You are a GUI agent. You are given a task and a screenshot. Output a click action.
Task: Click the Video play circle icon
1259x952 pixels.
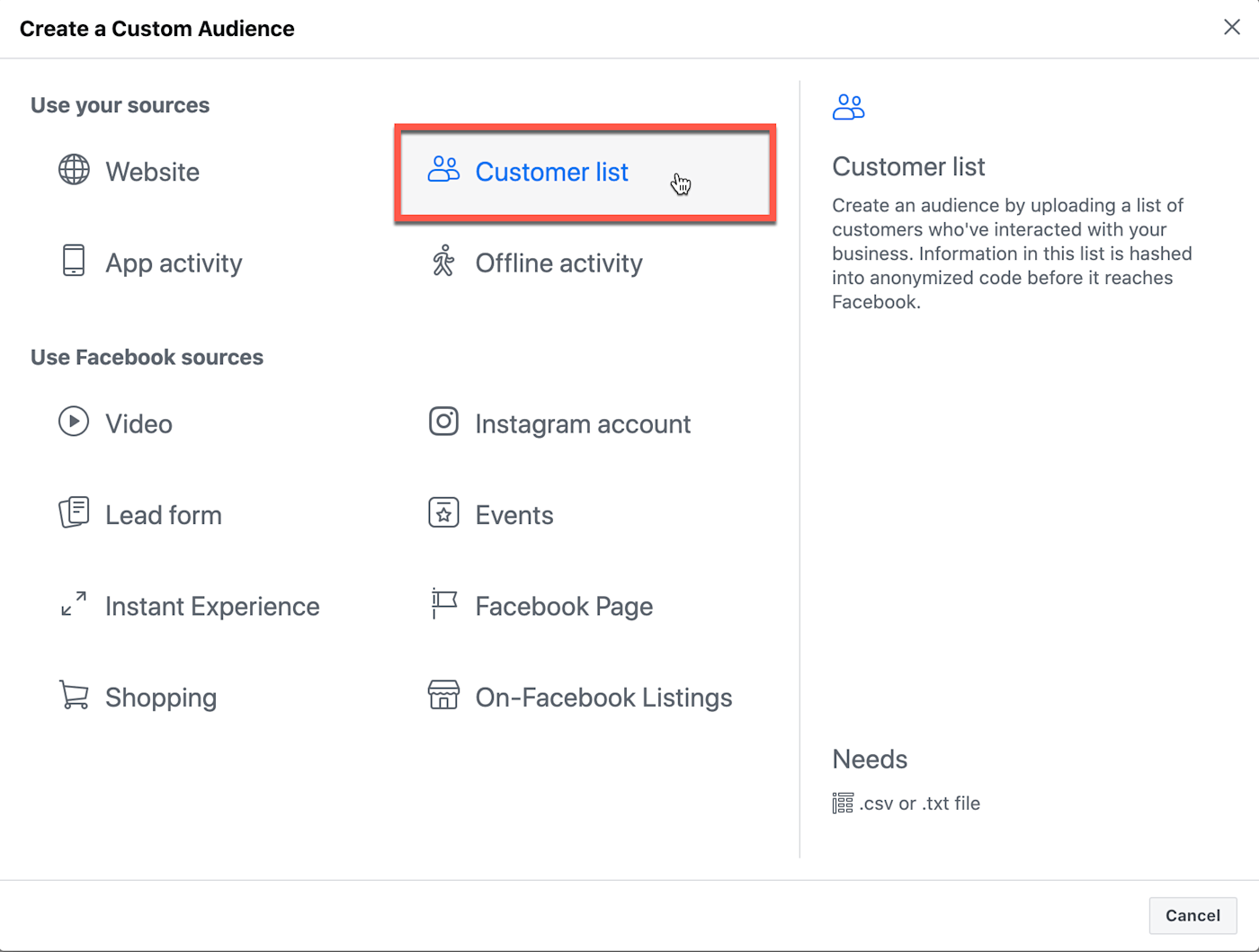point(74,422)
